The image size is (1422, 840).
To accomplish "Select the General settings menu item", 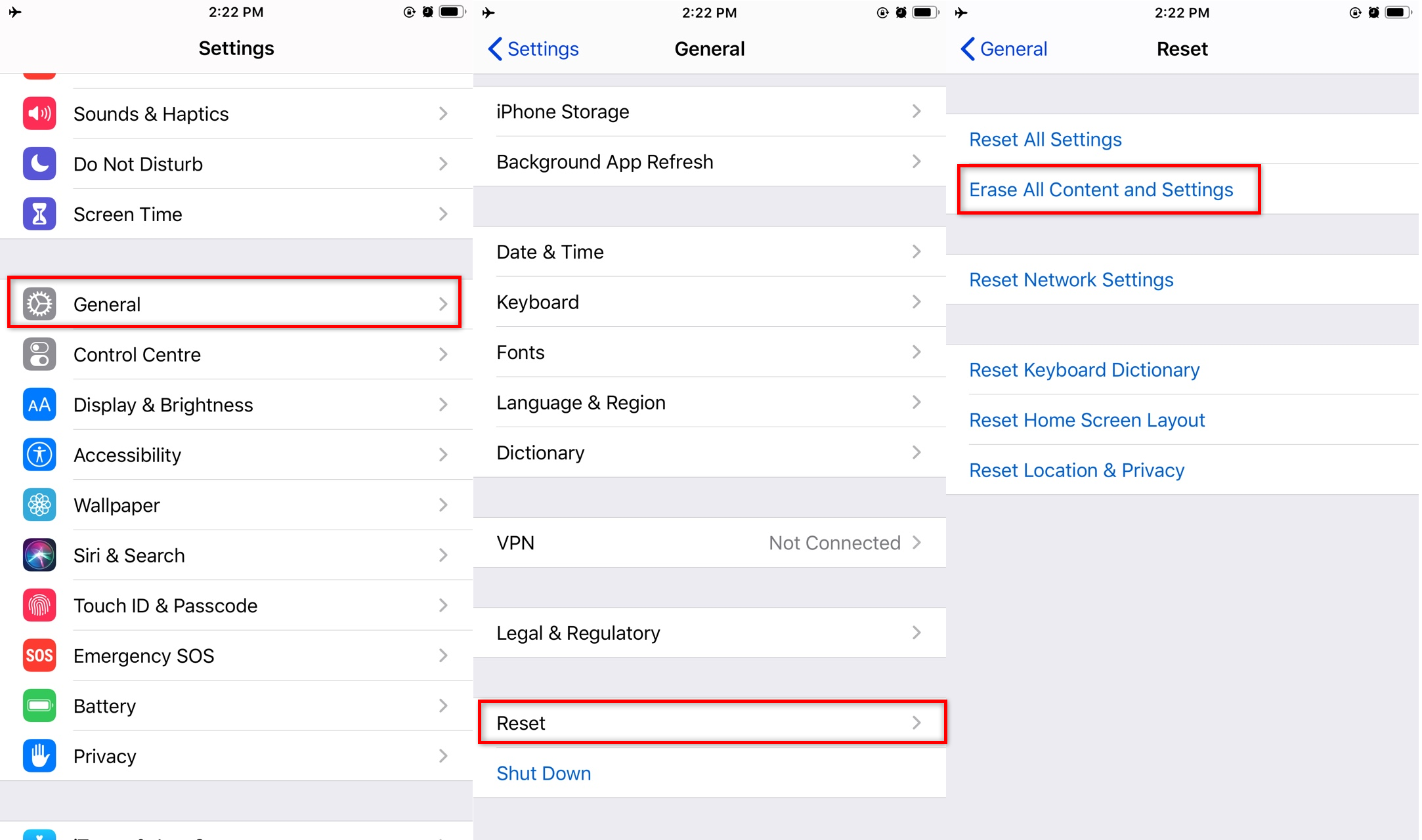I will tap(235, 304).
